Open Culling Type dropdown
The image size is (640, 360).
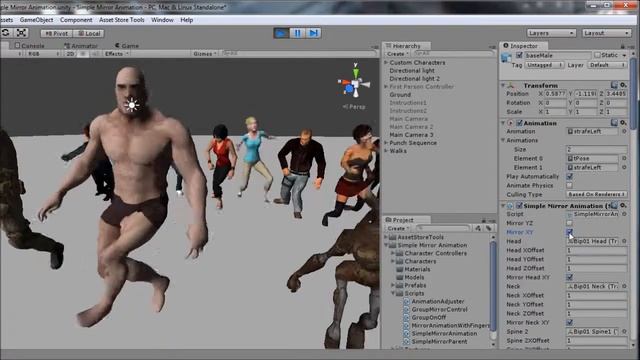[x=596, y=194]
